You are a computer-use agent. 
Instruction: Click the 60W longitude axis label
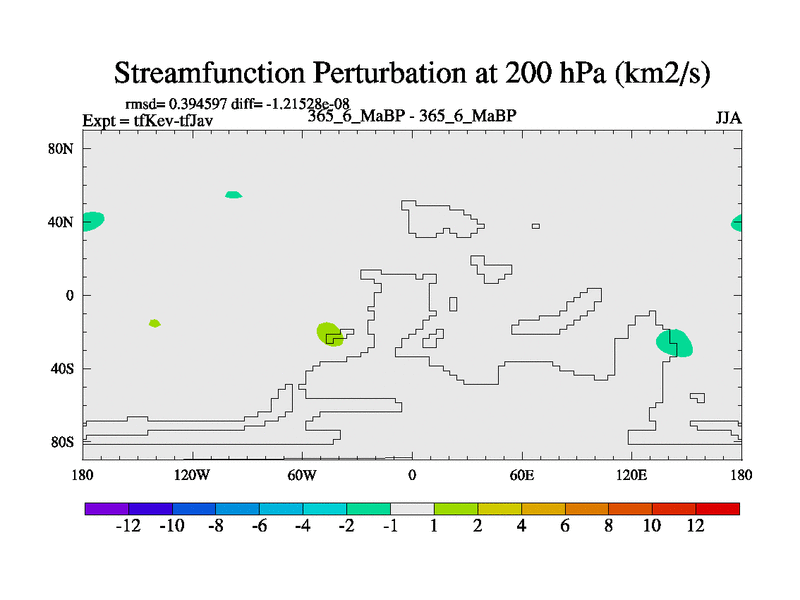(x=302, y=476)
